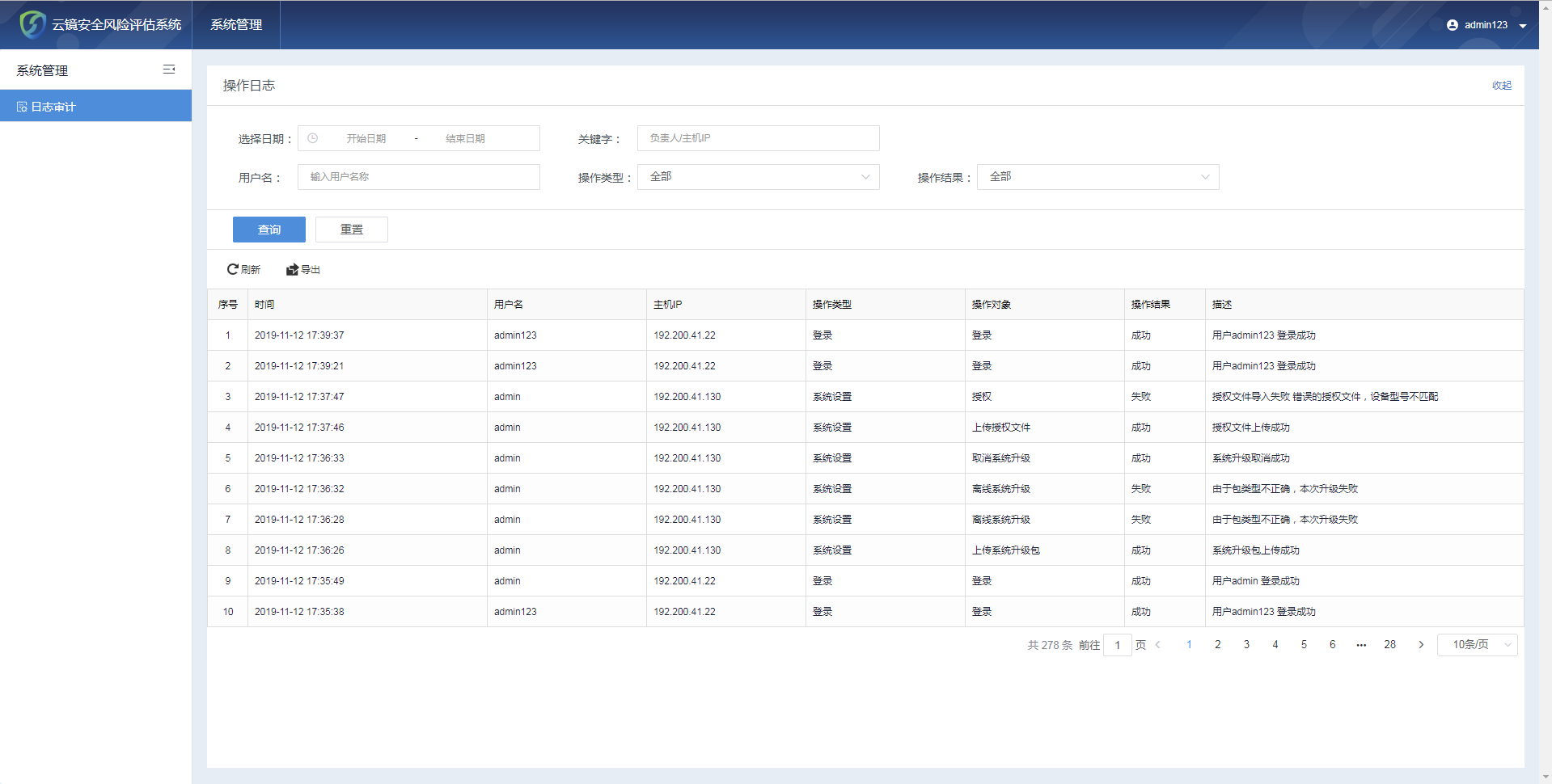Click the 共 278 条 total count text
The width and height of the screenshot is (1552, 784).
[1050, 645]
